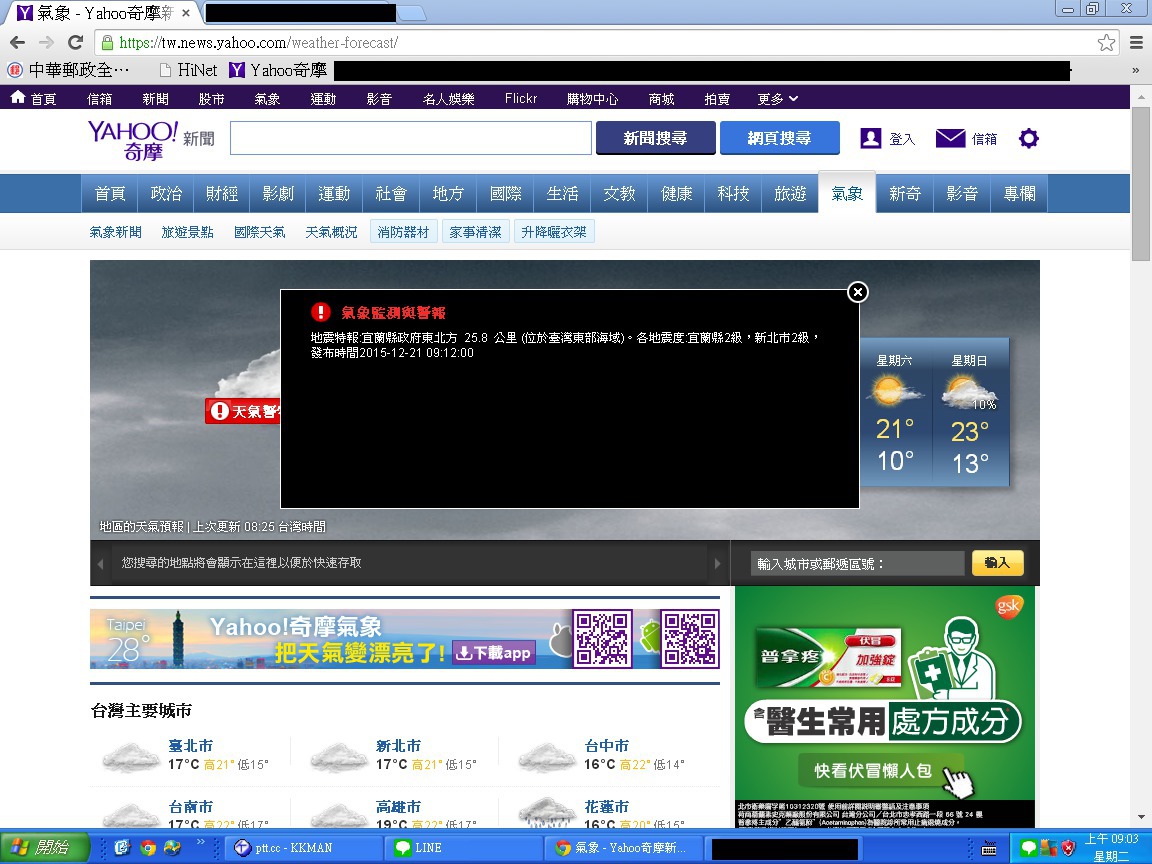This screenshot has height=864, width=1152.
Task: Click the 快看伏冒懶人包 ad button
Action: click(882, 771)
